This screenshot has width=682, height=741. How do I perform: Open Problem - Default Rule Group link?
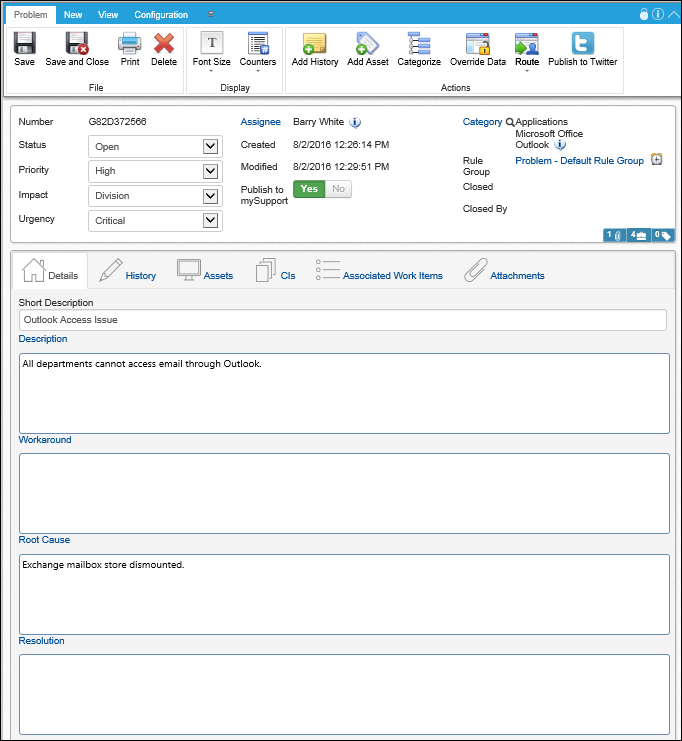tap(579, 161)
